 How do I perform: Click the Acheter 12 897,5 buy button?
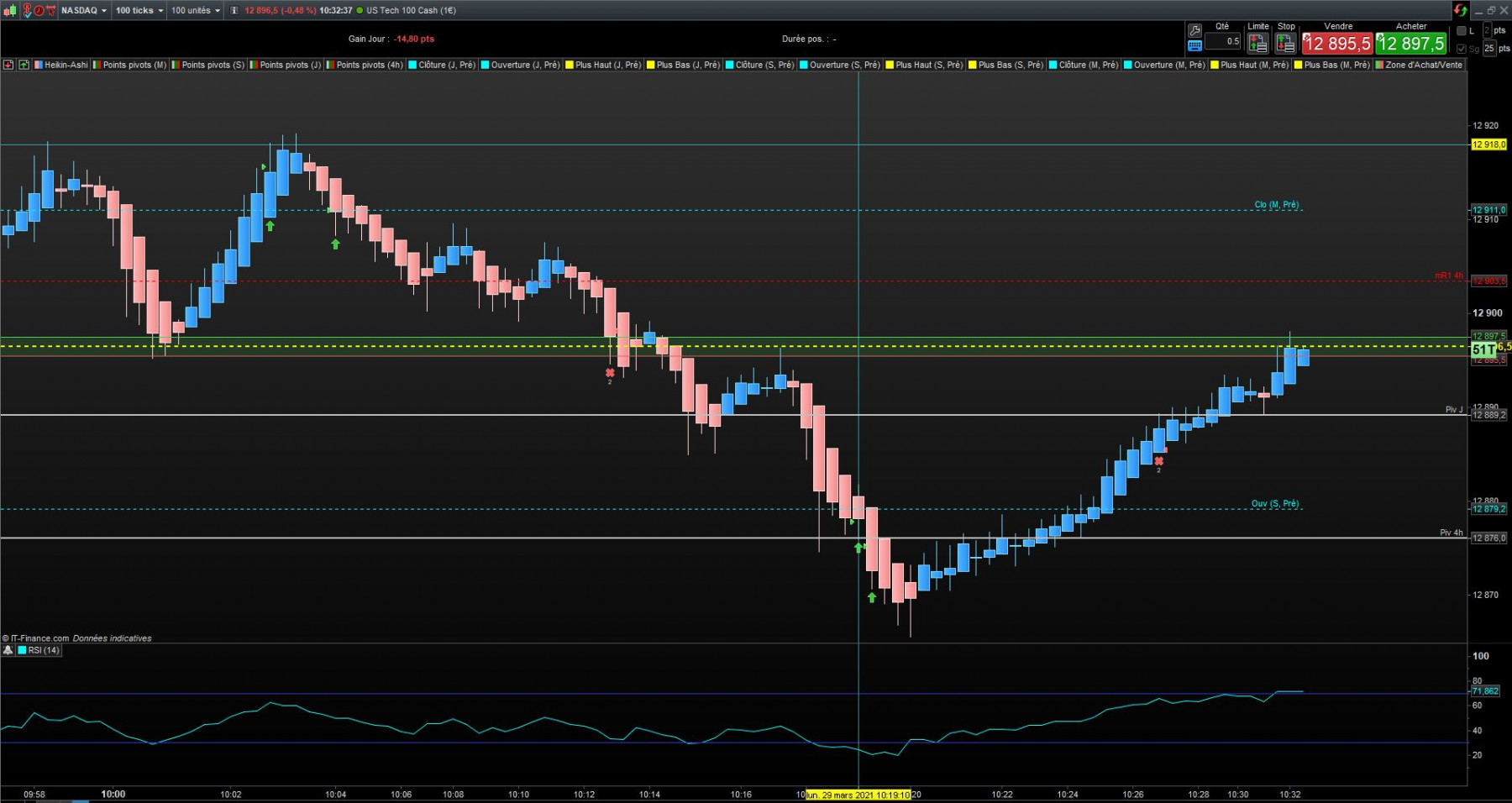pyautogui.click(x=1411, y=43)
